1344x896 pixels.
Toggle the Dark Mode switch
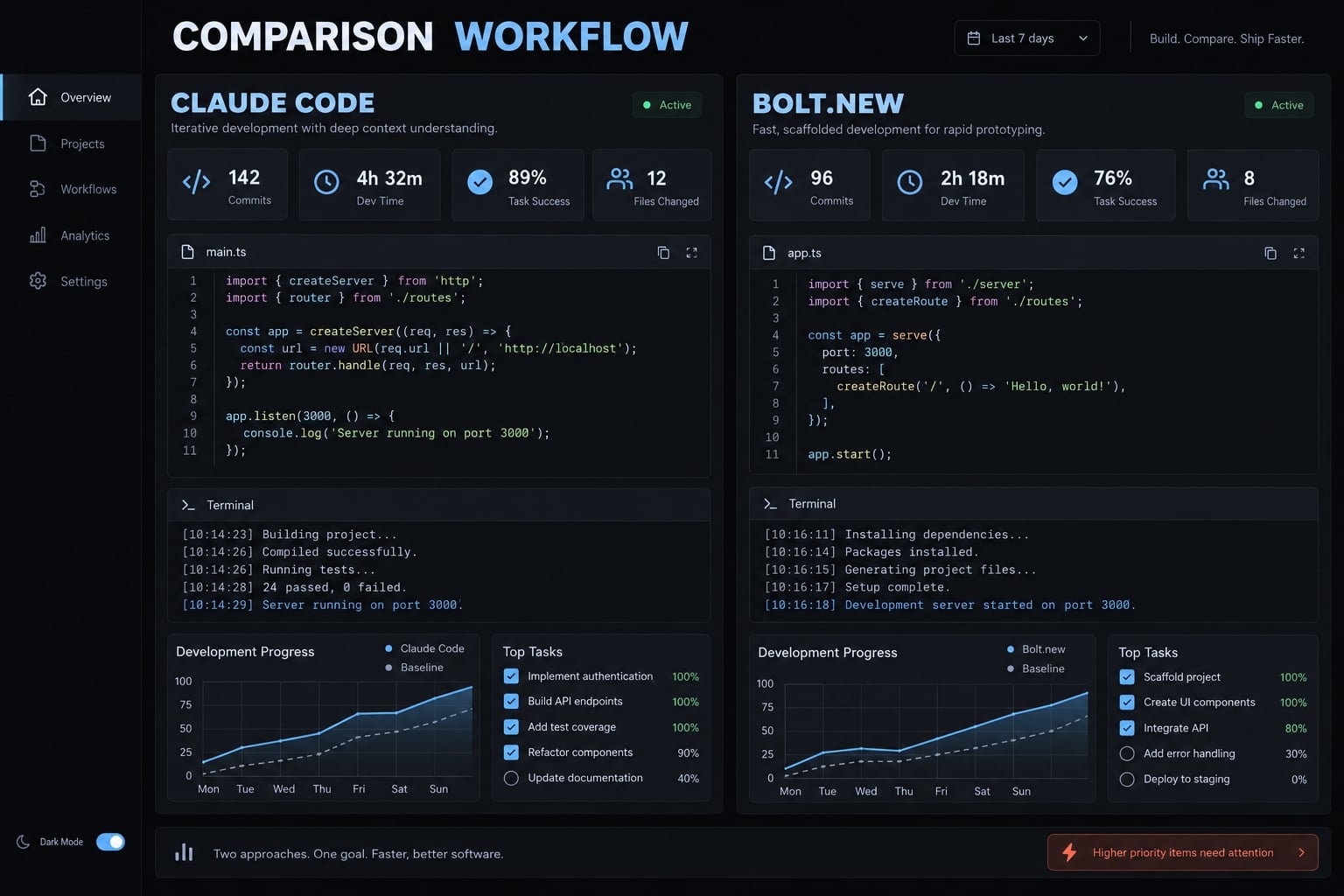110,842
